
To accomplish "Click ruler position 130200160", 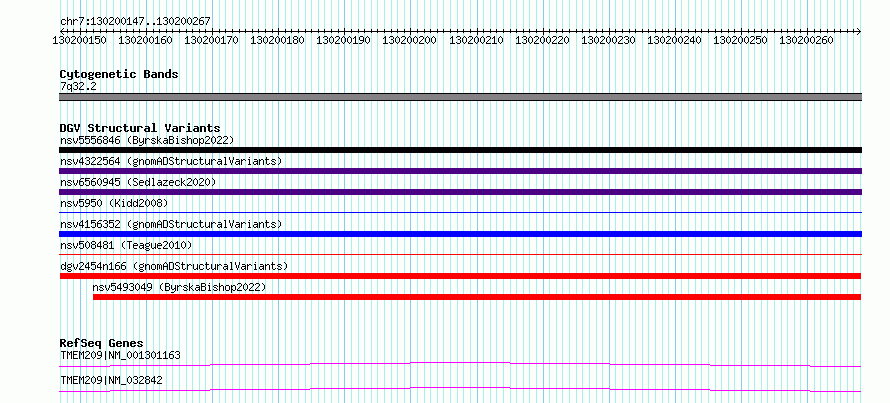I will (145, 40).
